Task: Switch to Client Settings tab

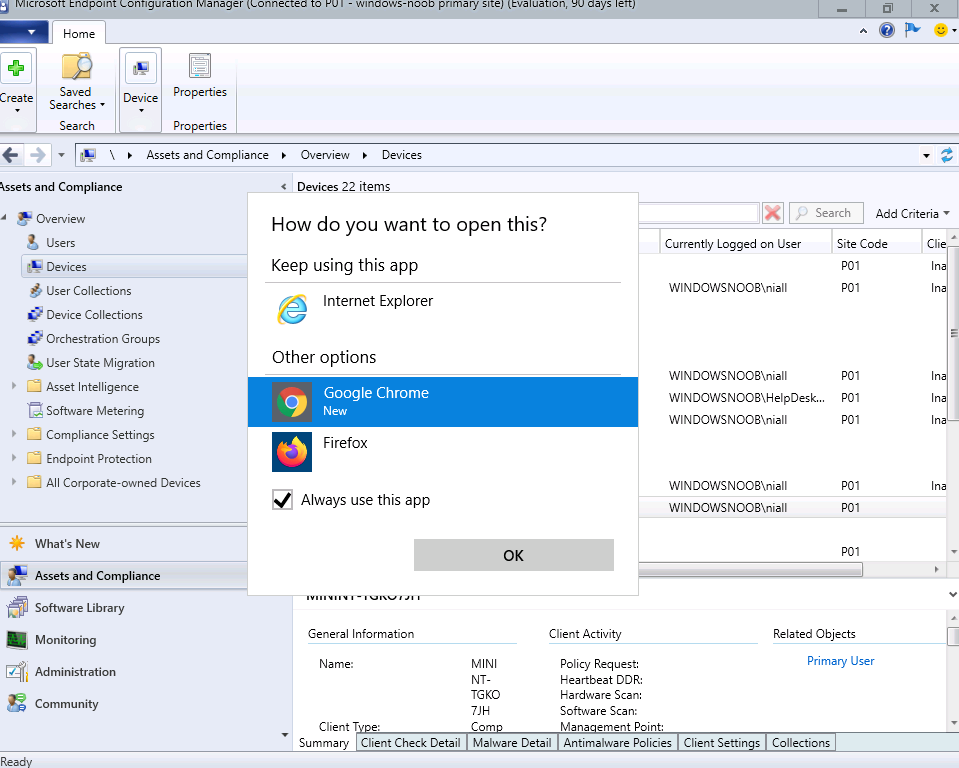Action: click(722, 742)
